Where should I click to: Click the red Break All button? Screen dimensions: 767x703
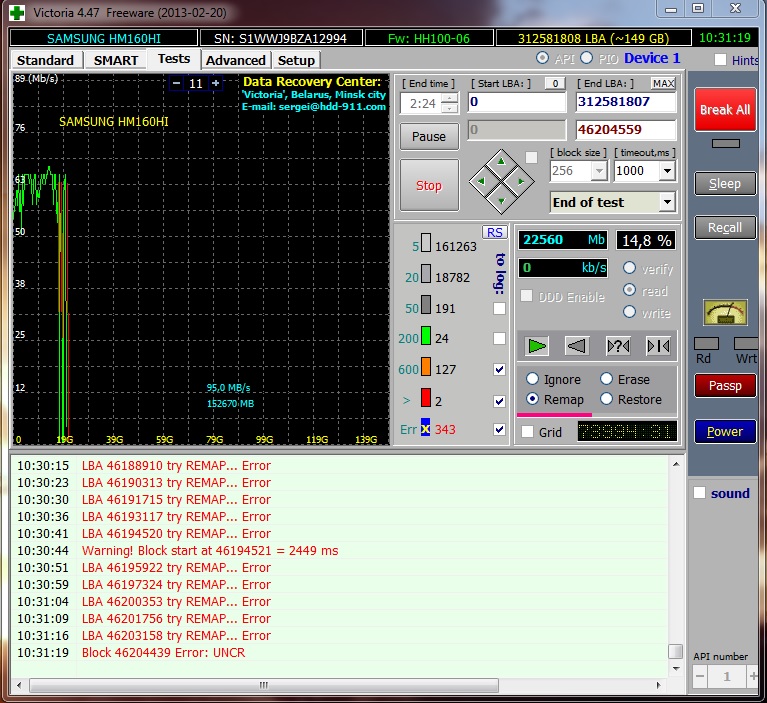pos(724,110)
